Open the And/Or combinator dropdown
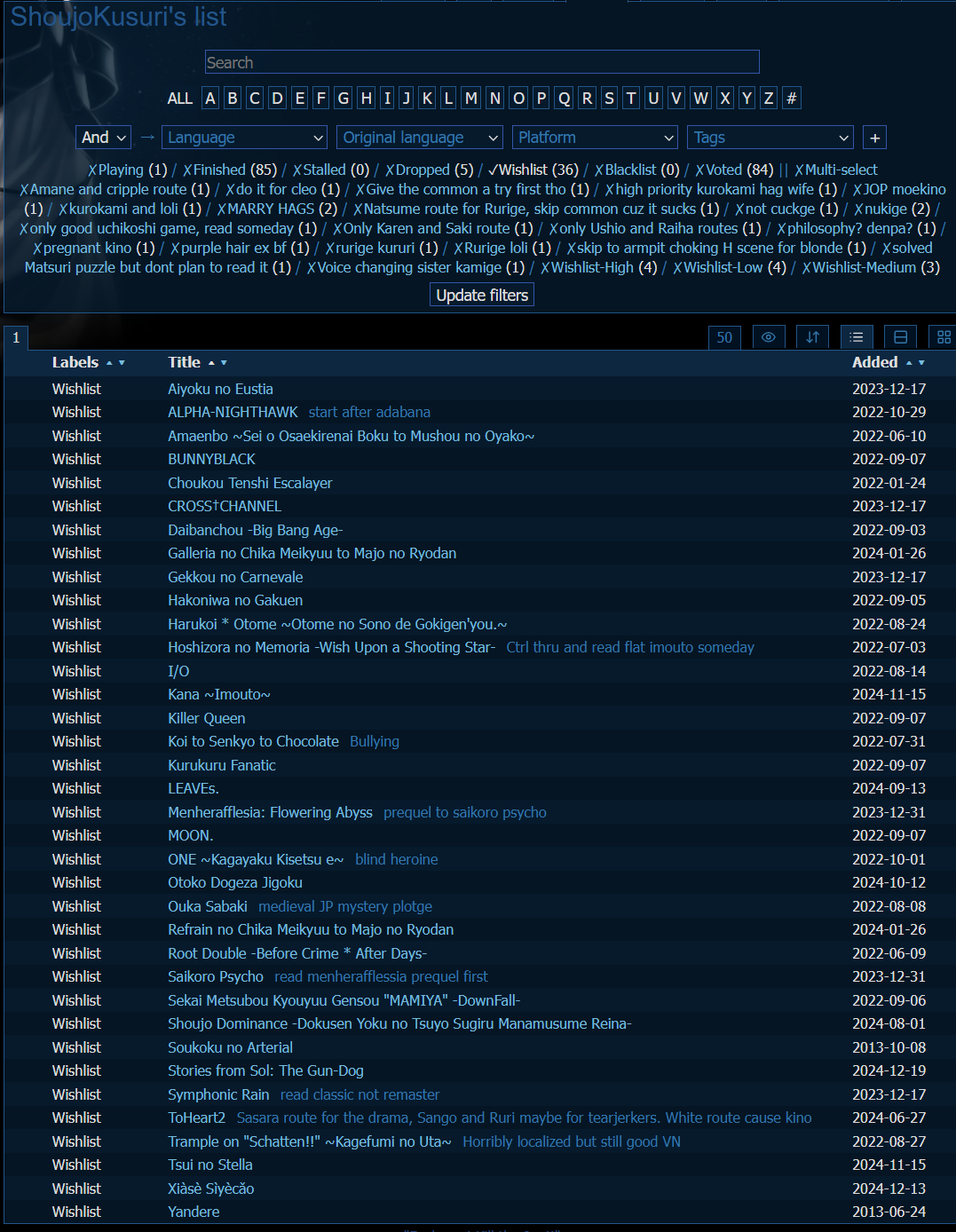The width and height of the screenshot is (956, 1232). [x=104, y=138]
